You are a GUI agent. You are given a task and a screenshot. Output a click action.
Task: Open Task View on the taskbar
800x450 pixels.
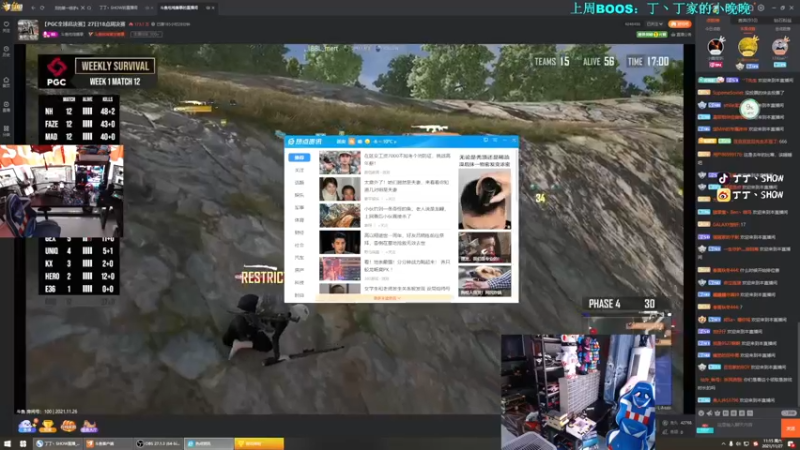click(23, 444)
